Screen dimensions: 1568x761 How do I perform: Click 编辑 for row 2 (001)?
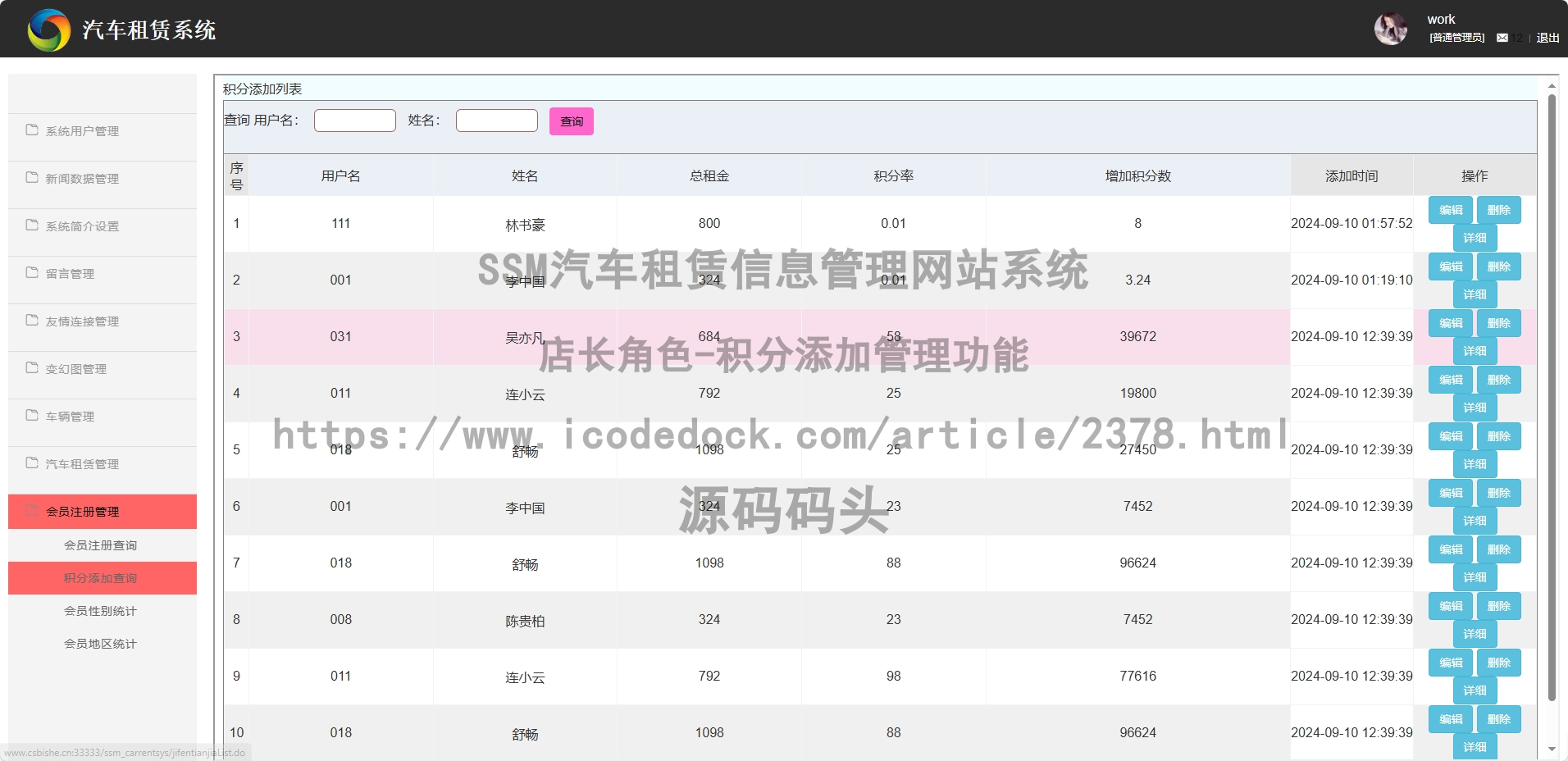click(x=1451, y=267)
